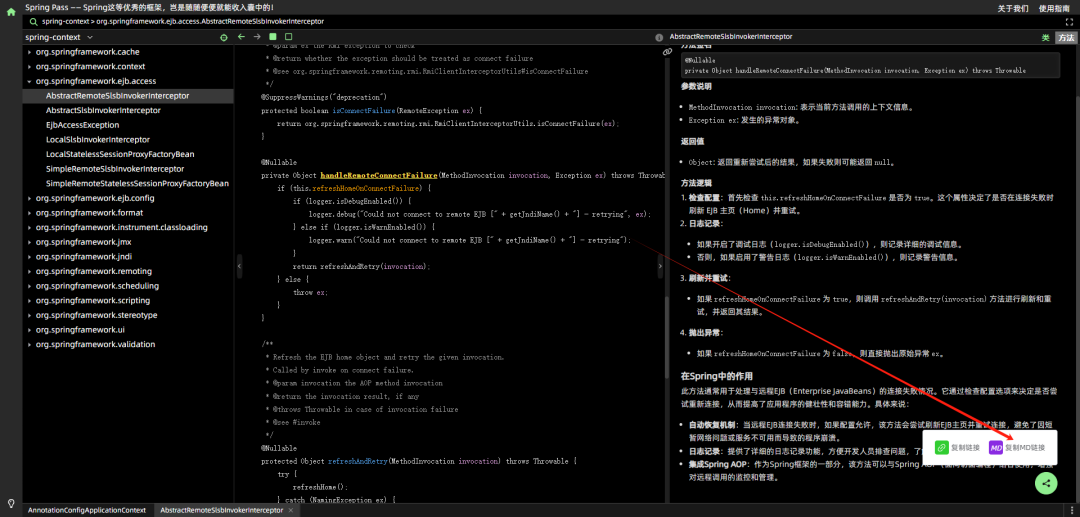The height and width of the screenshot is (517, 1080).
Task: Switch to AnnotationConfigApplicationContext bottom tab
Action: click(x=87, y=510)
